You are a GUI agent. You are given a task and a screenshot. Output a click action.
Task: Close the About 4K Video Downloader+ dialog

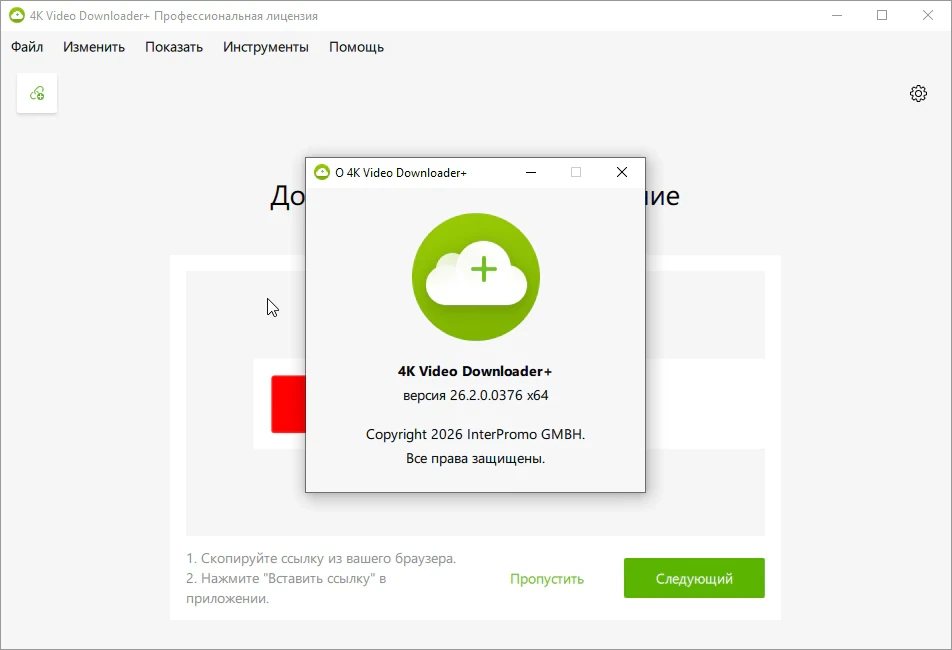click(x=622, y=172)
